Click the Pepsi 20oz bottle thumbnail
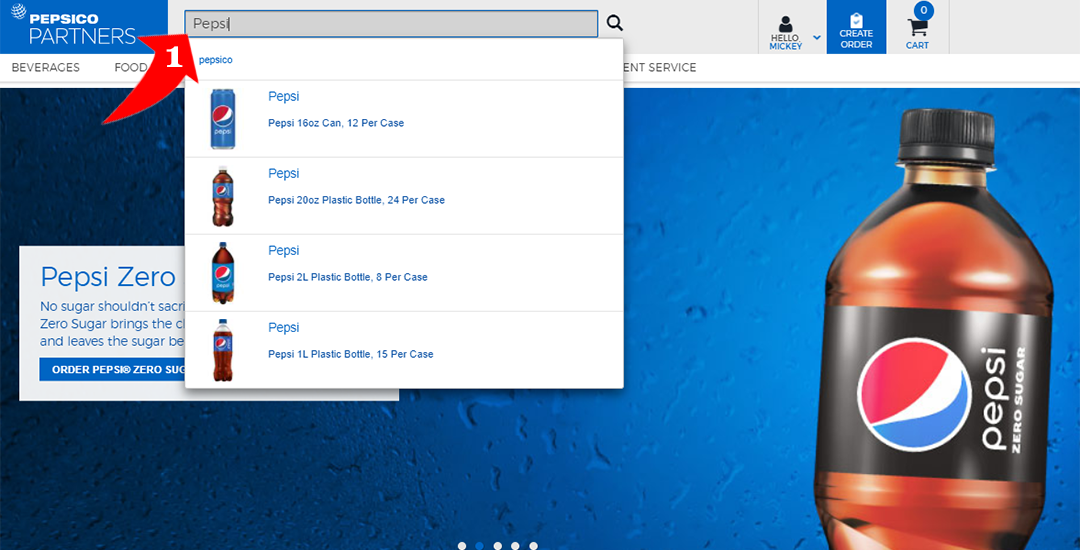This screenshot has height=550, width=1080. point(222,196)
